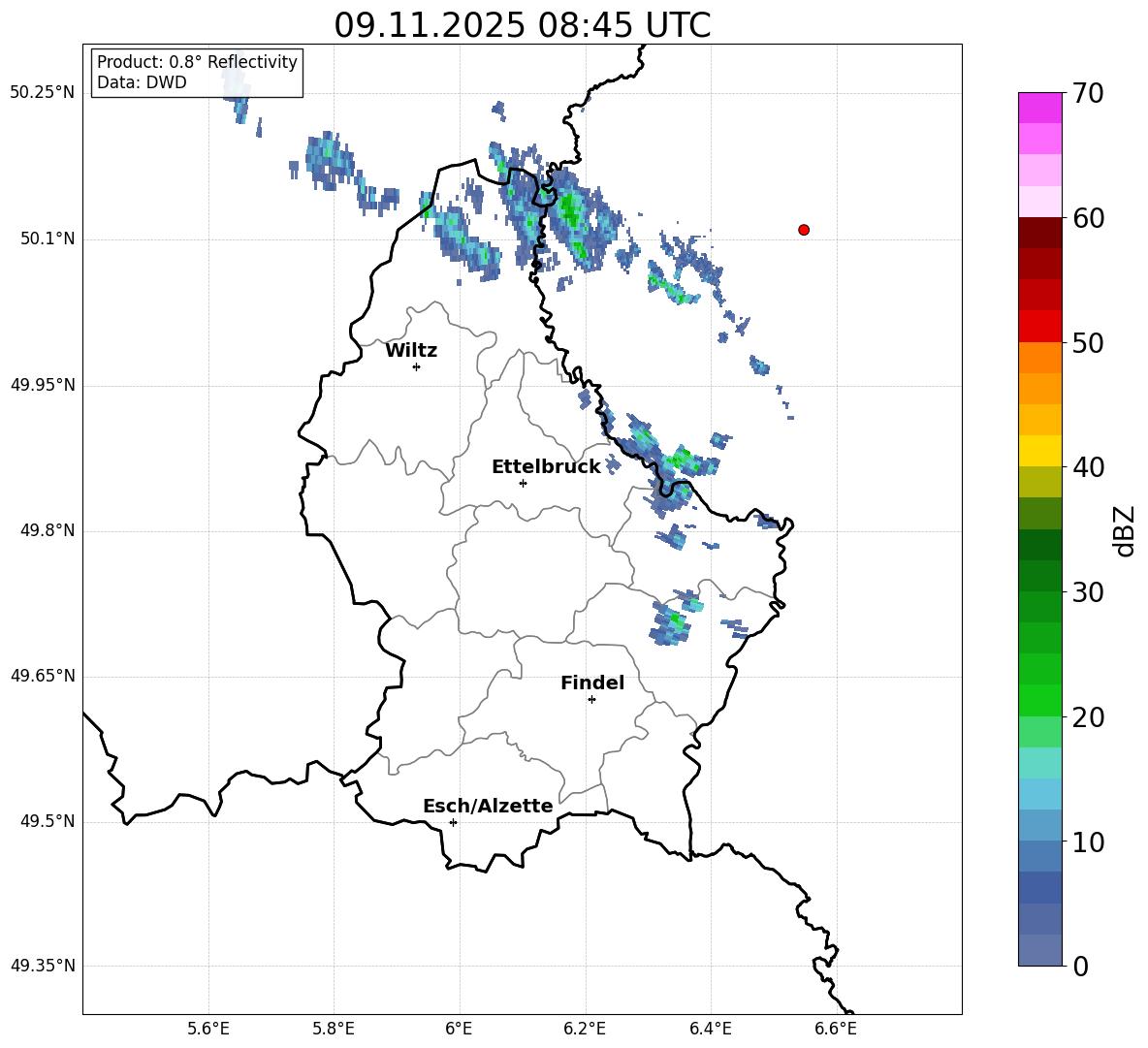Click the cross marker below Esch/Alzette
This screenshot has height=1048, width=1148.
pos(453,822)
